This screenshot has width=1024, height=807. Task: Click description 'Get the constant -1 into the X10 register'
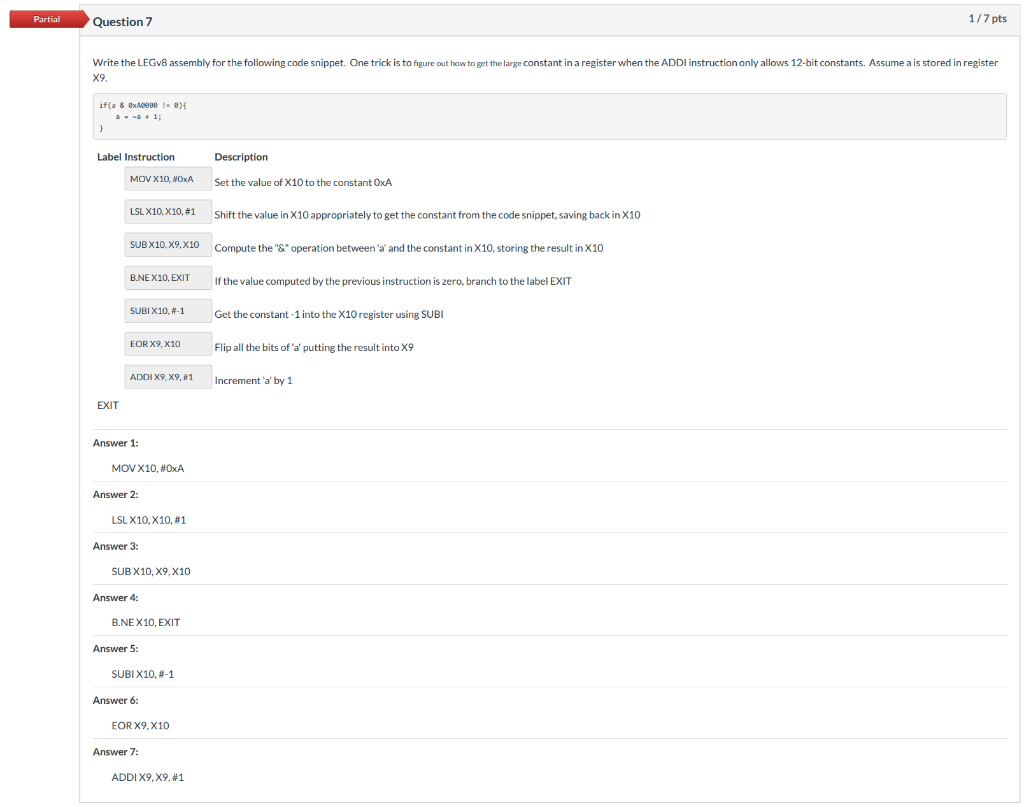tap(328, 315)
